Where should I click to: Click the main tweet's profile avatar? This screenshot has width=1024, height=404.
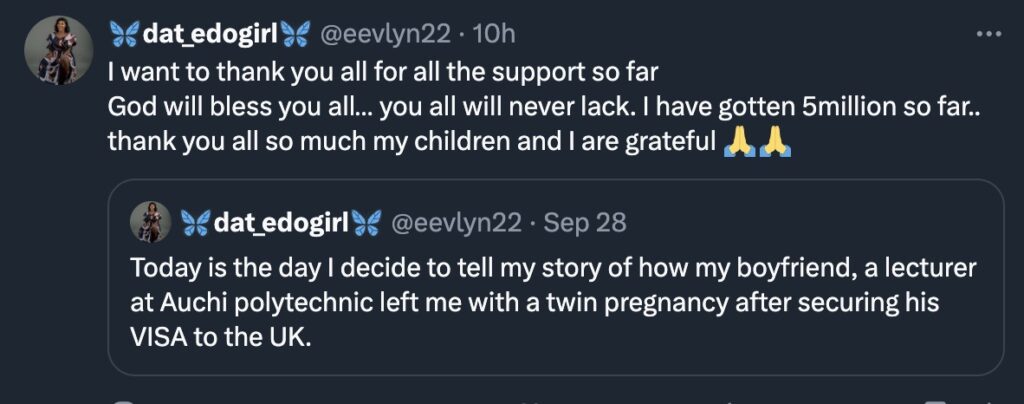(51, 50)
